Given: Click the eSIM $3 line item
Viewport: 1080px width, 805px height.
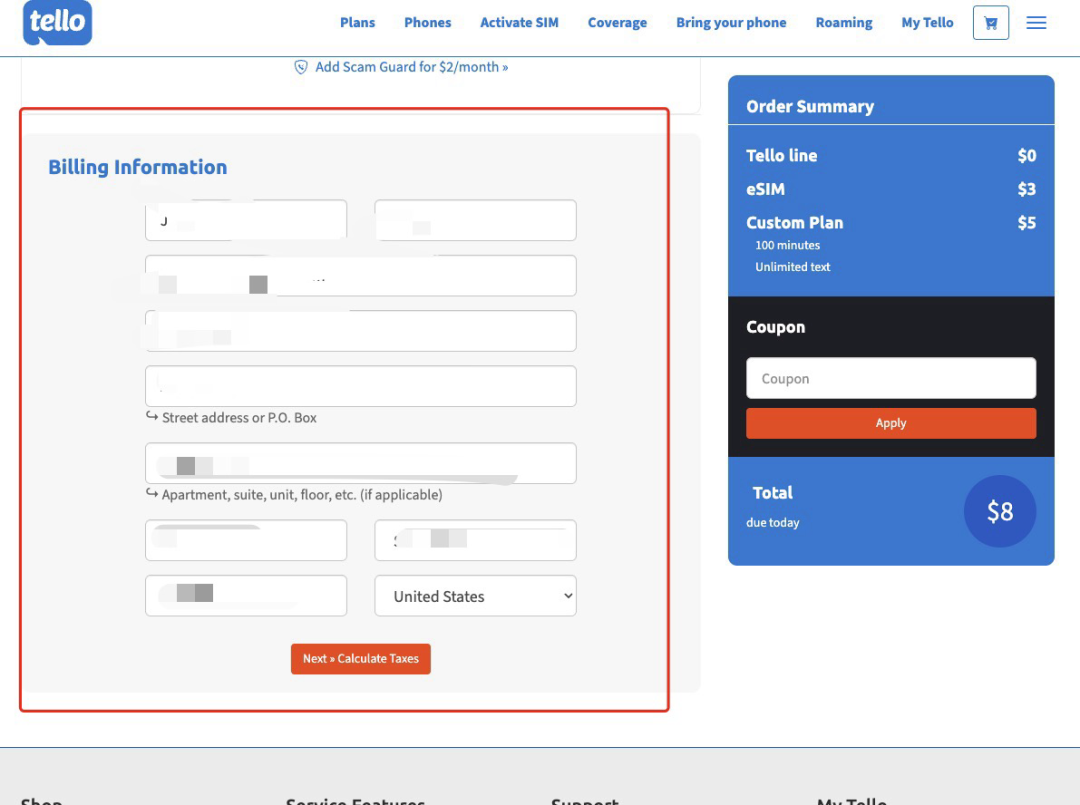Looking at the screenshot, I should coord(891,189).
